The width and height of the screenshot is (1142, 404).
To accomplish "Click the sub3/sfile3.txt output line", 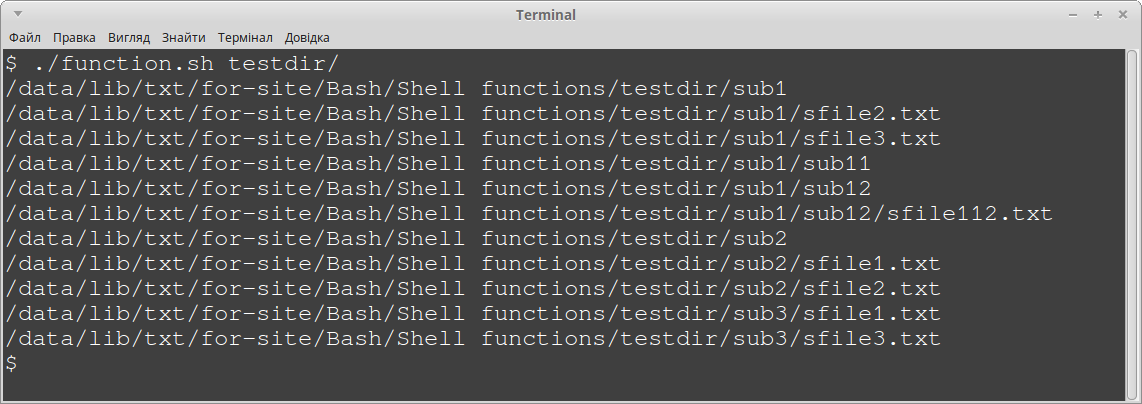I will (x=473, y=338).
